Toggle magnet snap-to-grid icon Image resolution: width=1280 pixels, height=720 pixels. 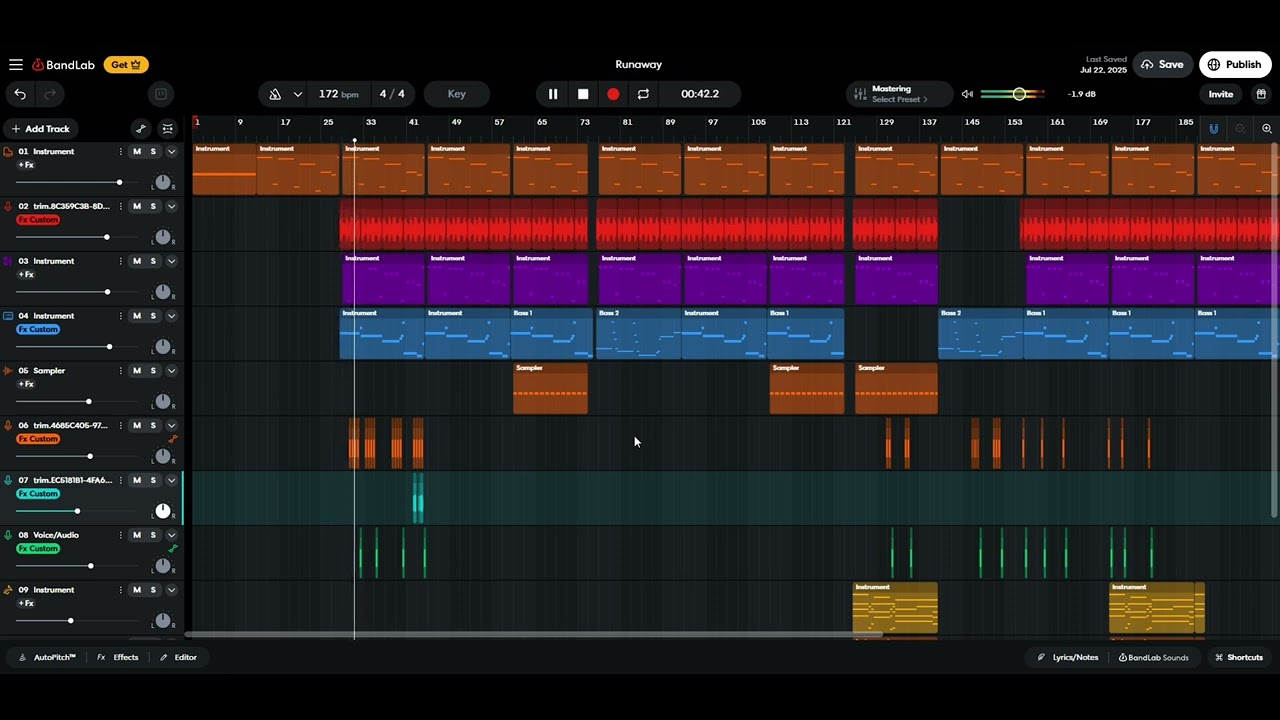pos(1214,129)
